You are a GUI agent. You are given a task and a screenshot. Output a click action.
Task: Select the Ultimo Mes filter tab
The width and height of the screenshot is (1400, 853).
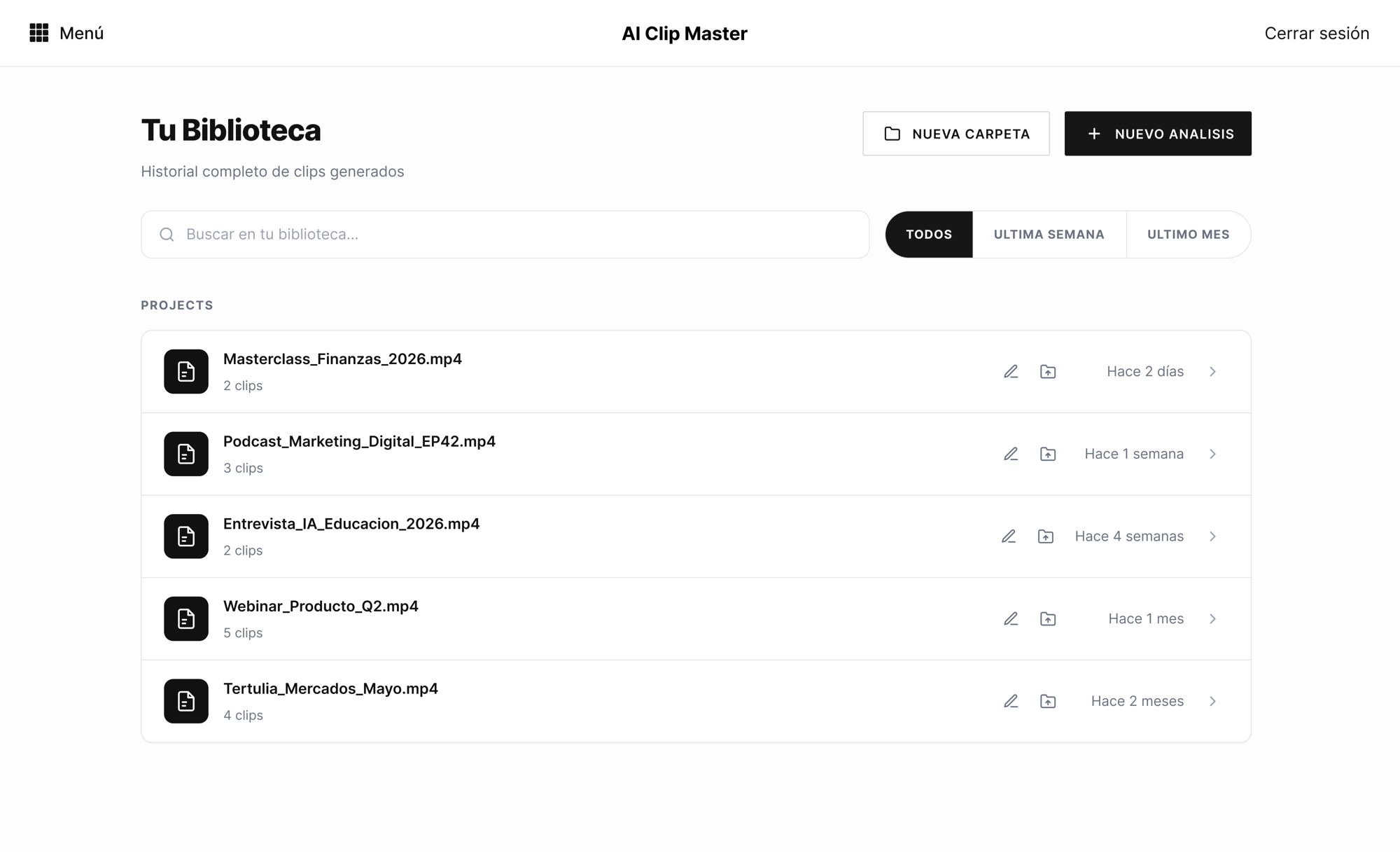[x=1189, y=235]
